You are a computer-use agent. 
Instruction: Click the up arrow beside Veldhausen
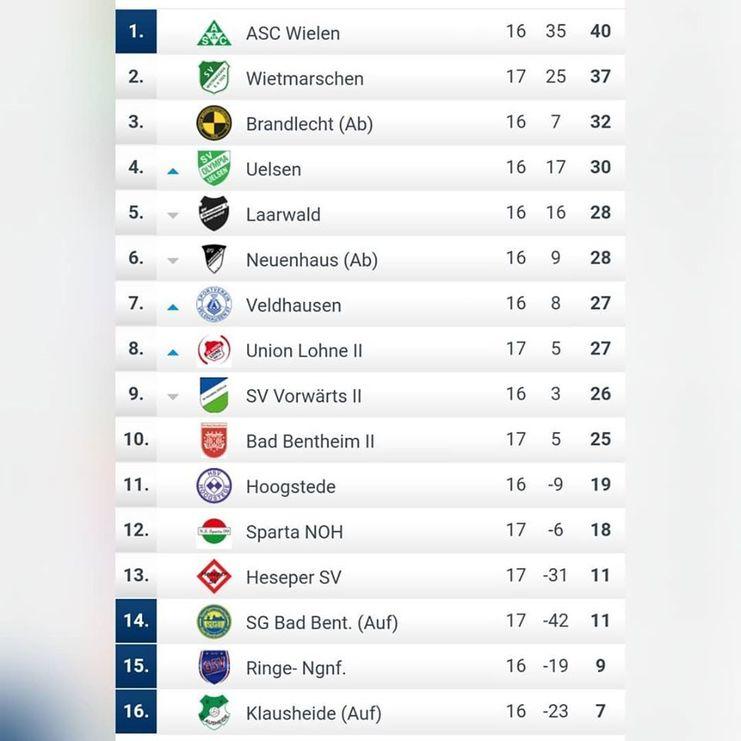pyautogui.click(x=173, y=307)
